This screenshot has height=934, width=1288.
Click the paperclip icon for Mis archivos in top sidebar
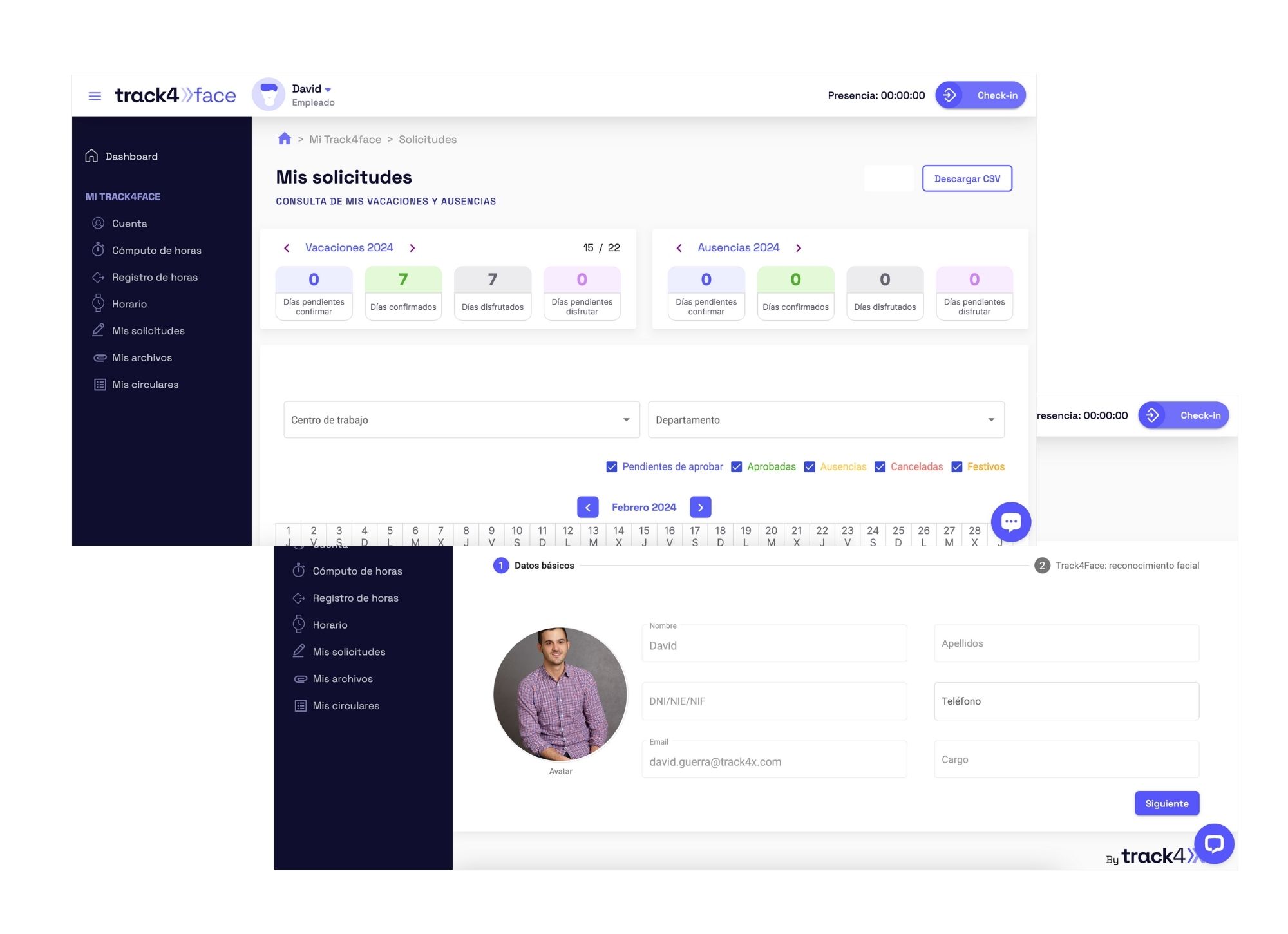point(99,357)
